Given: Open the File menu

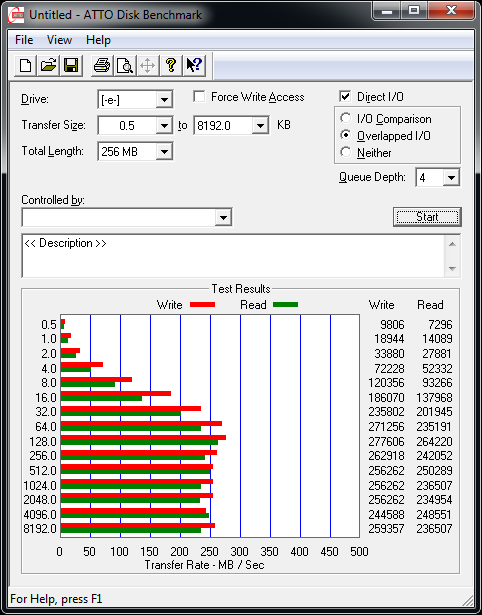Looking at the screenshot, I should [x=24, y=40].
